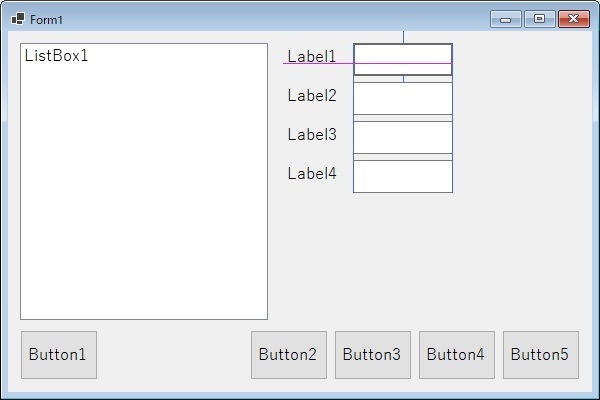Focus the text box beside Label3
The image size is (600, 400).
[402, 137]
